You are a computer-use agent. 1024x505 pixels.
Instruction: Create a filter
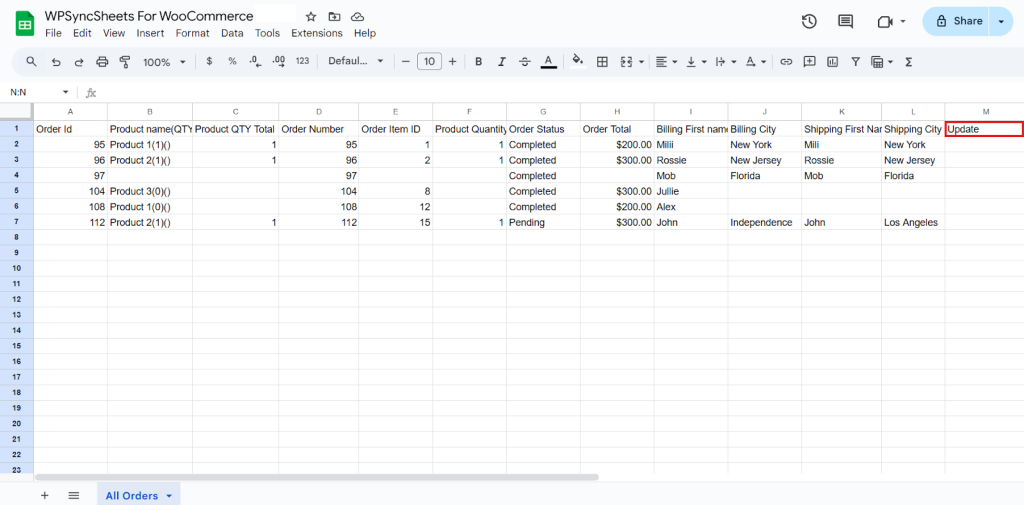click(x=855, y=61)
